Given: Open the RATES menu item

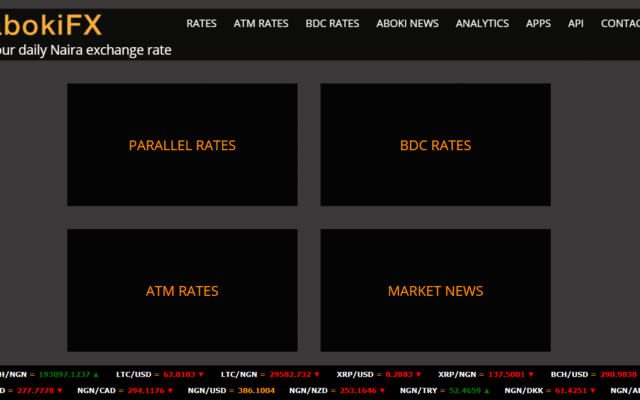Looking at the screenshot, I should pos(201,23).
